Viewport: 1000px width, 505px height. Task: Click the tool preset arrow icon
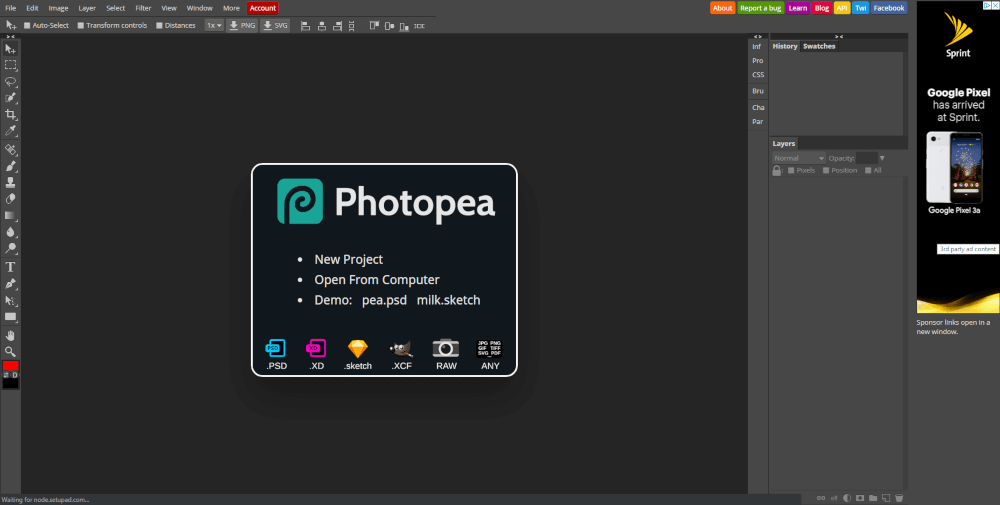11,26
